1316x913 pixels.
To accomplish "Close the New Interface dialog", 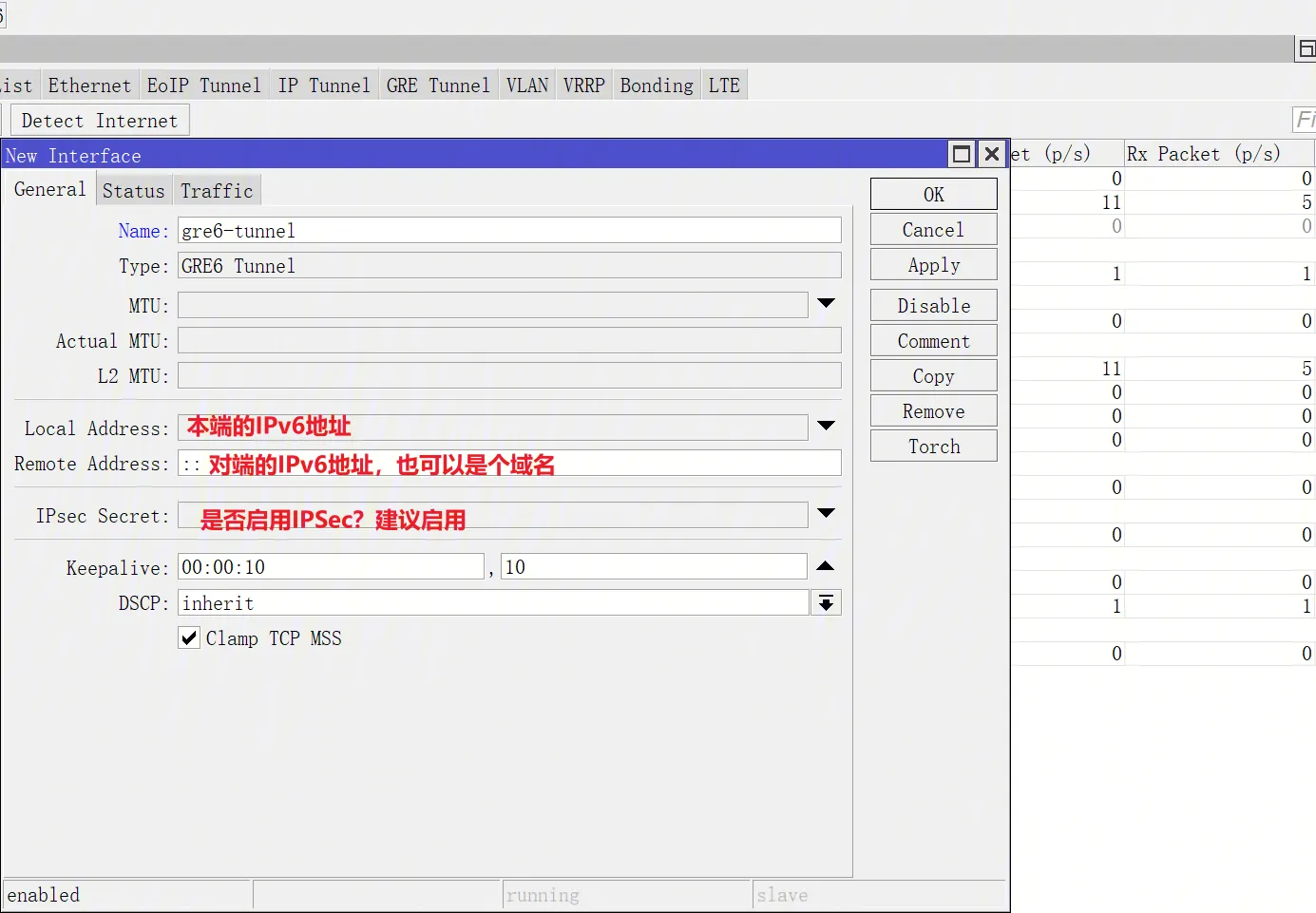I will (992, 154).
